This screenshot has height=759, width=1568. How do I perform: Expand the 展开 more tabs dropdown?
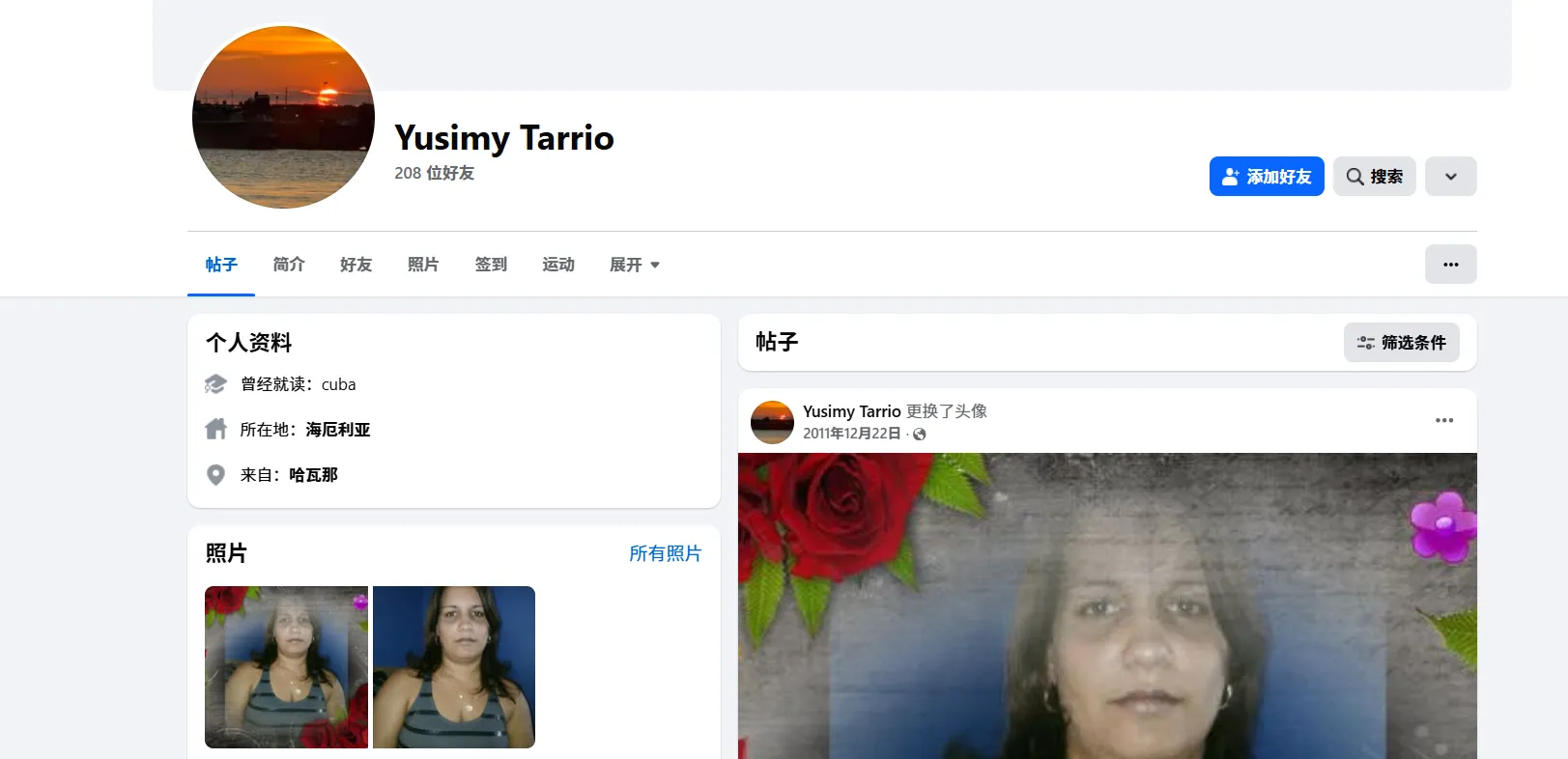(x=635, y=265)
